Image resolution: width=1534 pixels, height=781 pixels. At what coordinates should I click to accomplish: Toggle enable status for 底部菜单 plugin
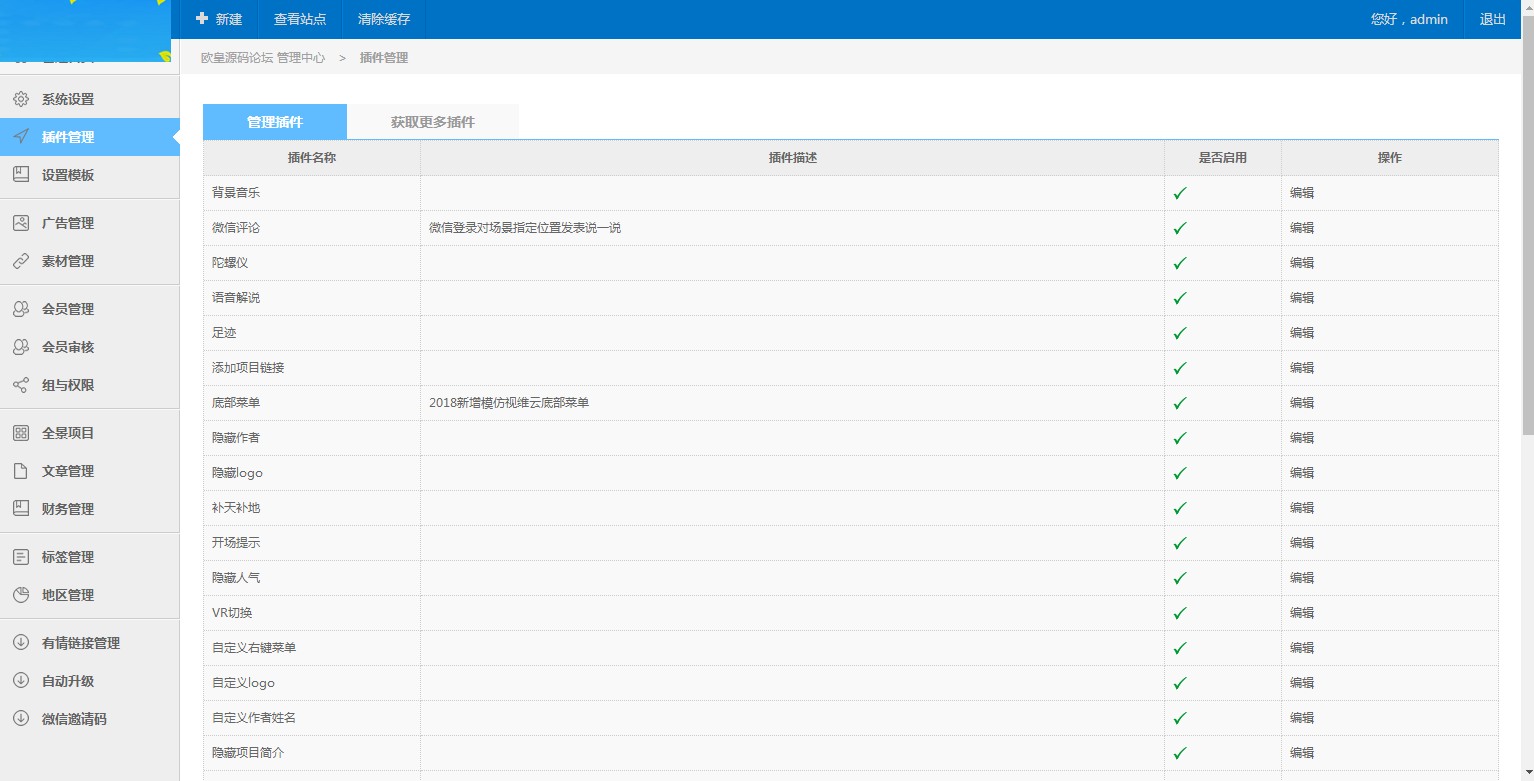pyautogui.click(x=1180, y=402)
